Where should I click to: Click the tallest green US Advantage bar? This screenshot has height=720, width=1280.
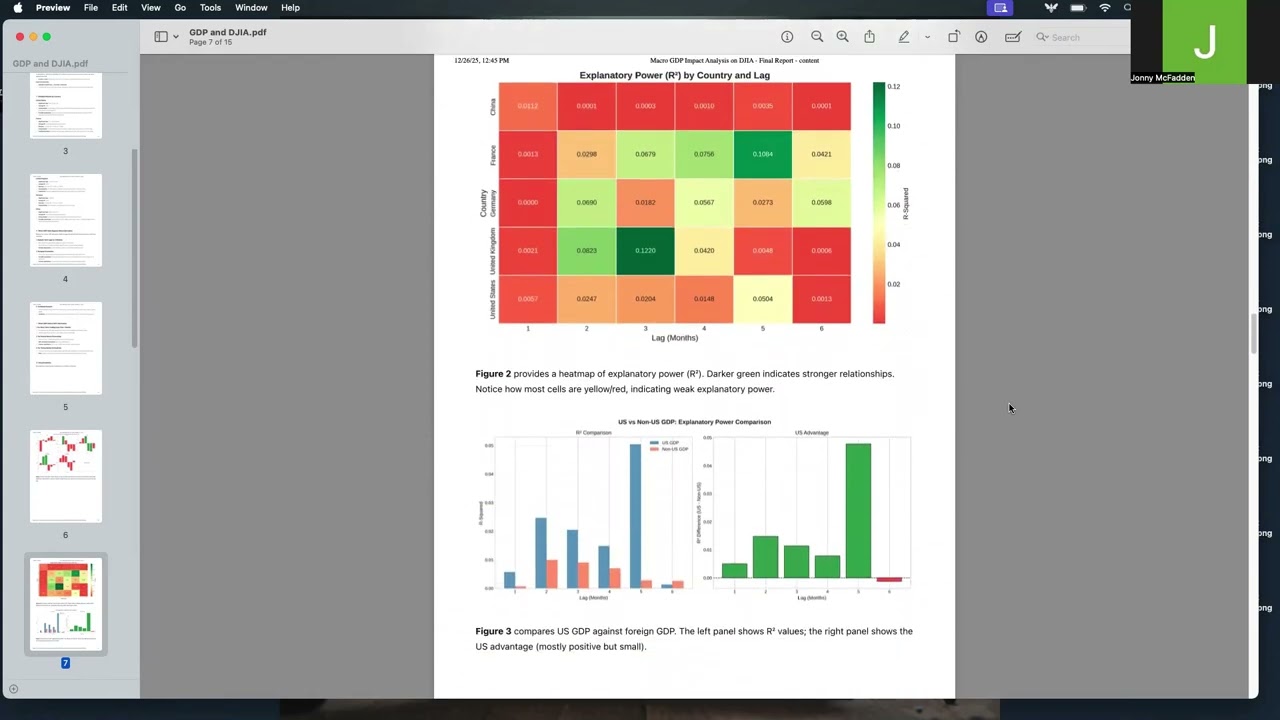(x=858, y=511)
